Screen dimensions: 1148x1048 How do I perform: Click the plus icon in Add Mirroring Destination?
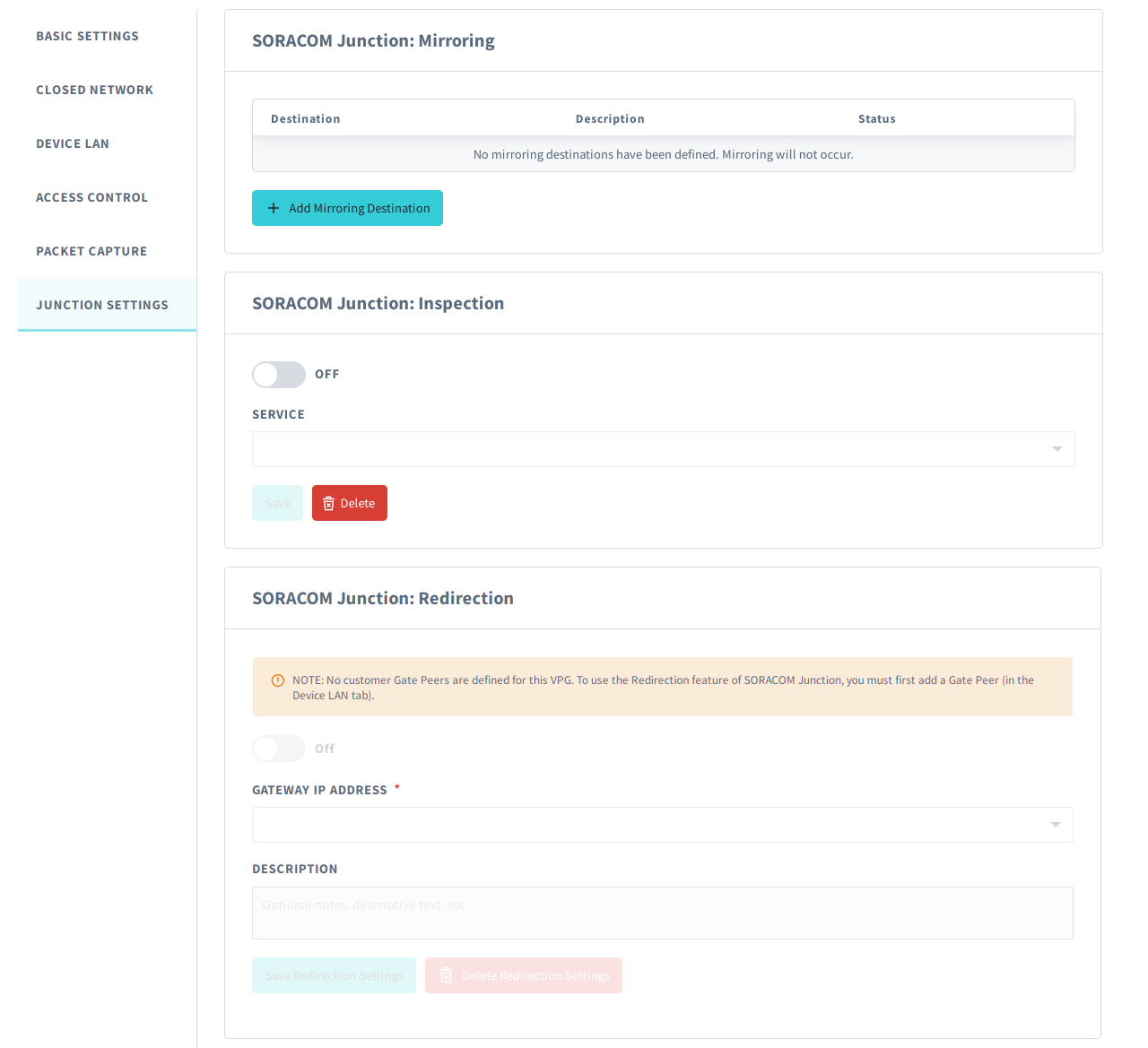click(x=274, y=208)
